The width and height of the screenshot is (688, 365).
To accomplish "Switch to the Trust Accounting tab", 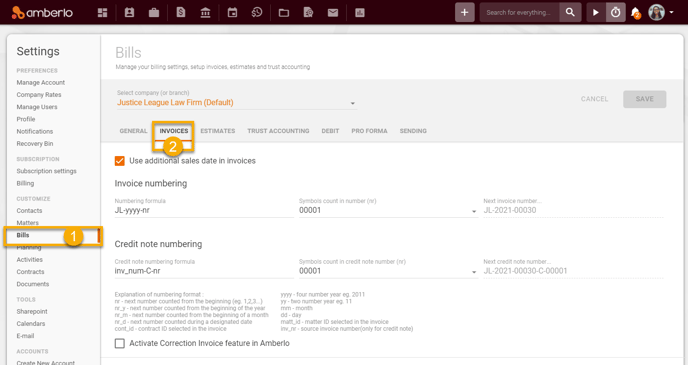I will pos(278,131).
